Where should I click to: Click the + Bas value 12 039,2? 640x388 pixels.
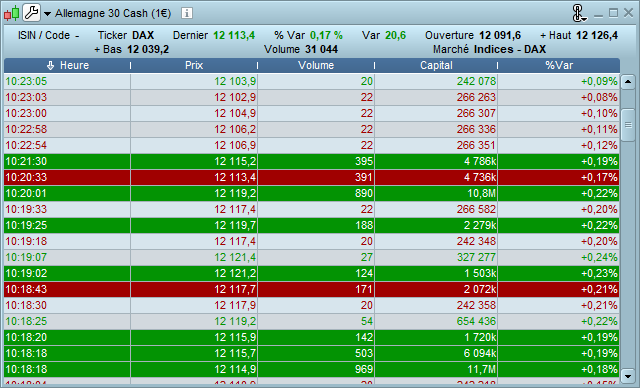click(148, 49)
